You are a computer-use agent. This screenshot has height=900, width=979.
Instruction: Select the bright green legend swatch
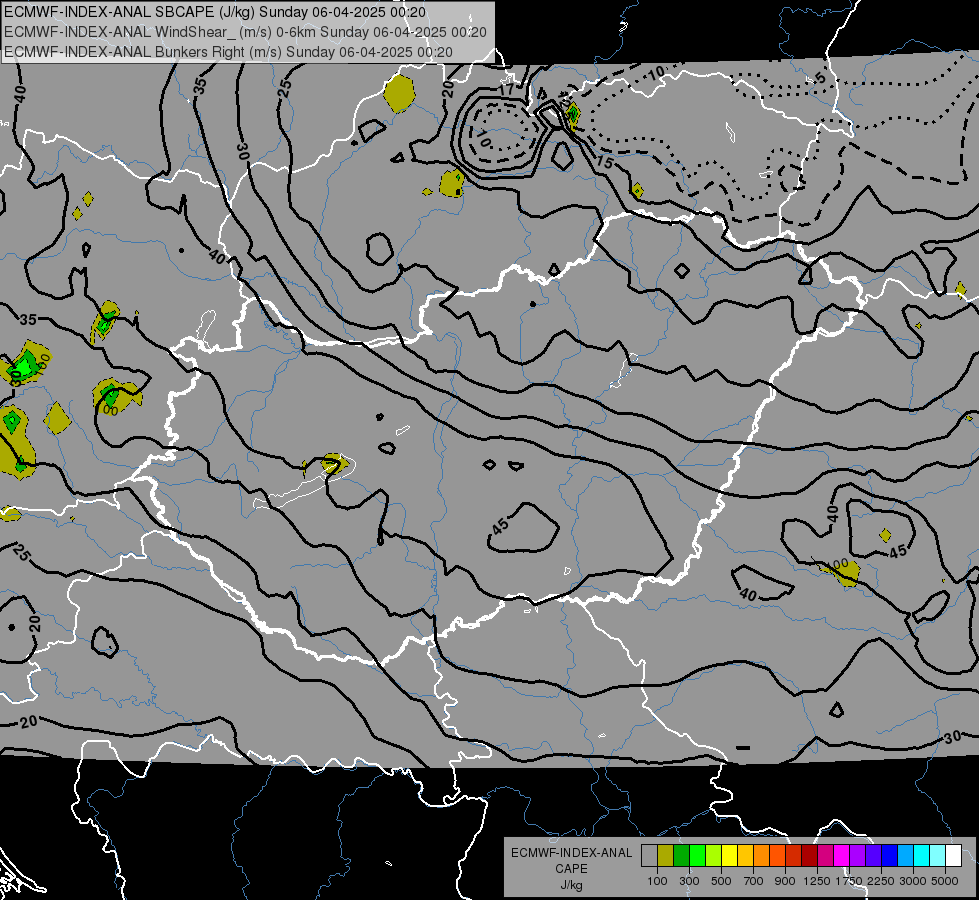(x=697, y=856)
